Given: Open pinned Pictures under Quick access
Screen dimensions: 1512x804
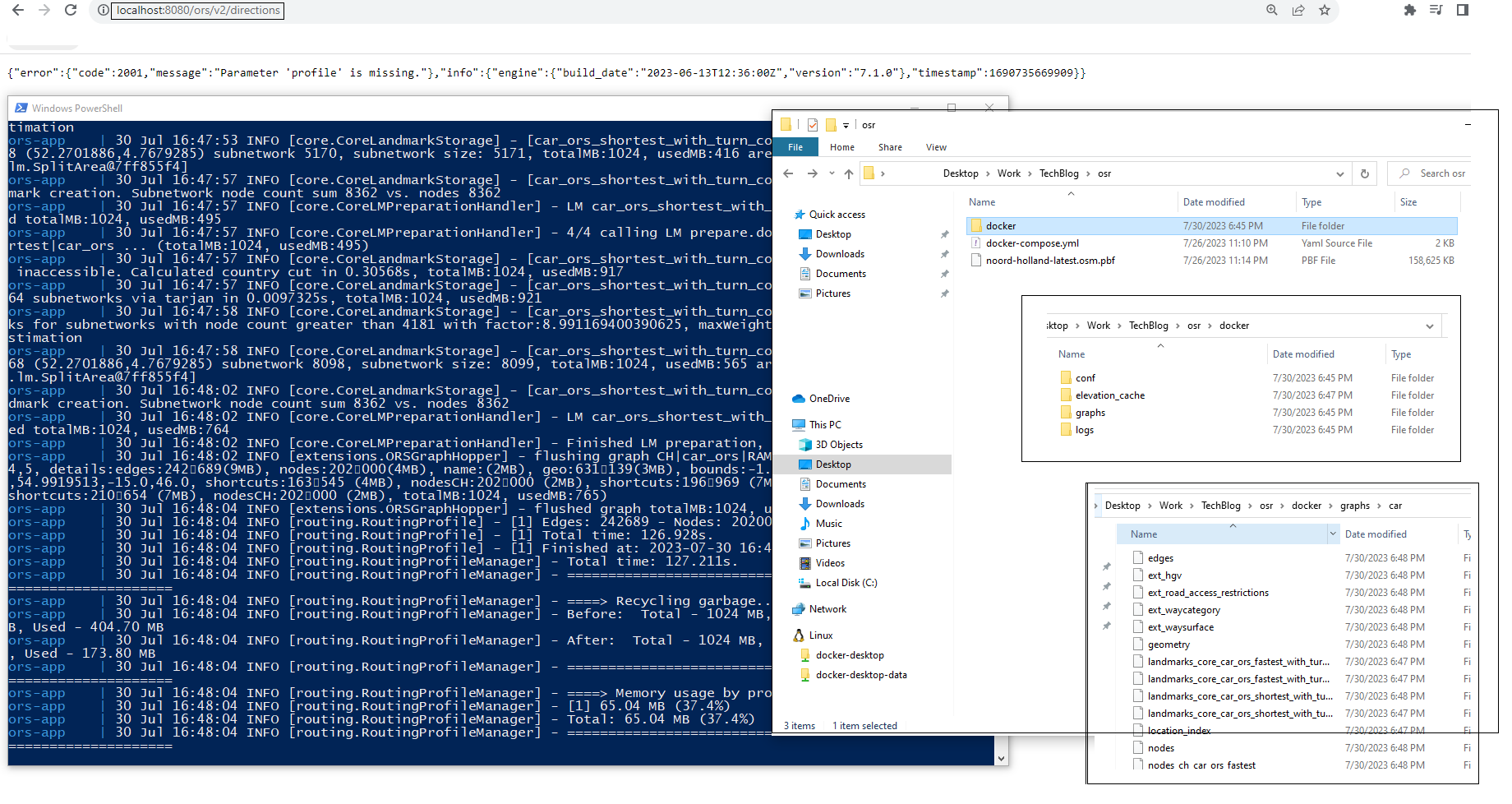Looking at the screenshot, I should point(832,293).
